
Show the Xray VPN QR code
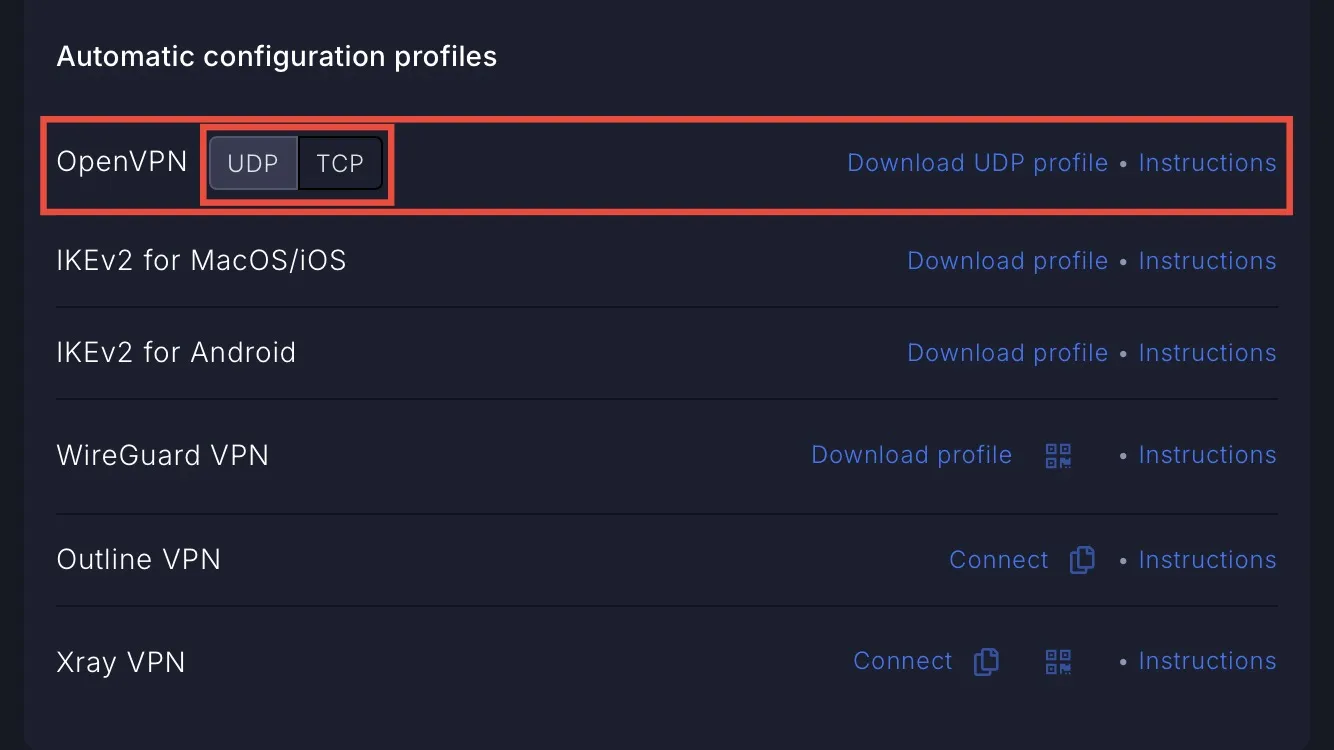[x=1058, y=661]
